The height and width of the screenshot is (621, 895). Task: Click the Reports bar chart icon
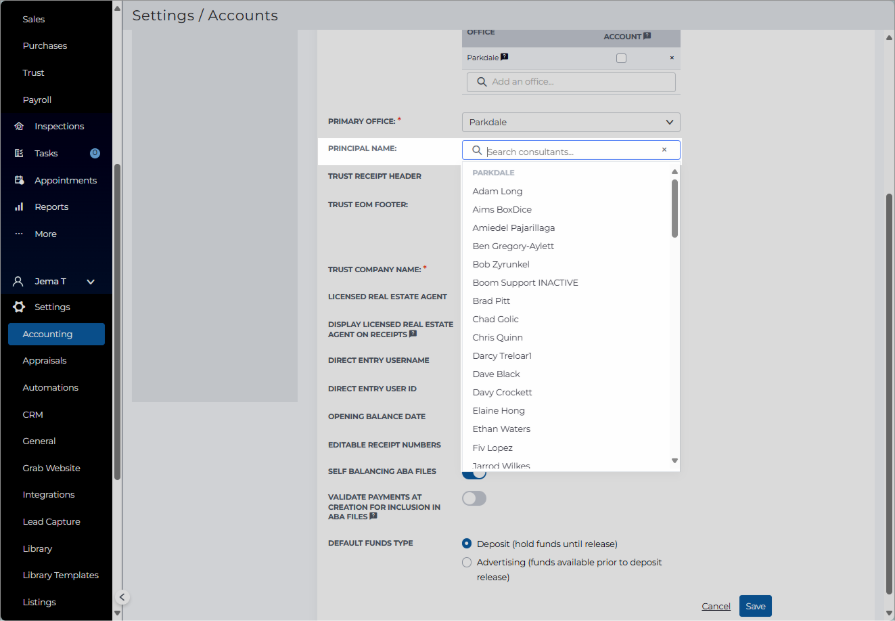click(x=19, y=207)
